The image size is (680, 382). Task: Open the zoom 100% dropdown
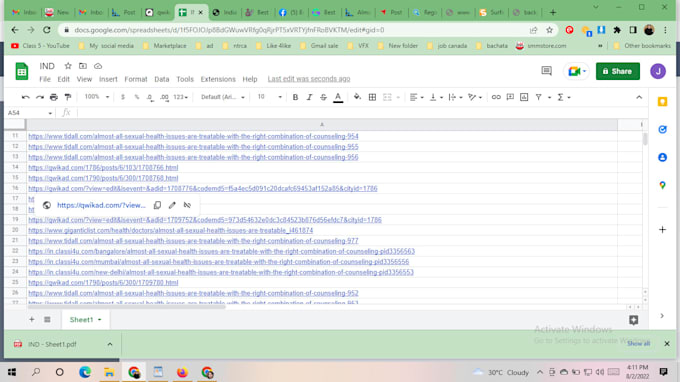[96, 97]
